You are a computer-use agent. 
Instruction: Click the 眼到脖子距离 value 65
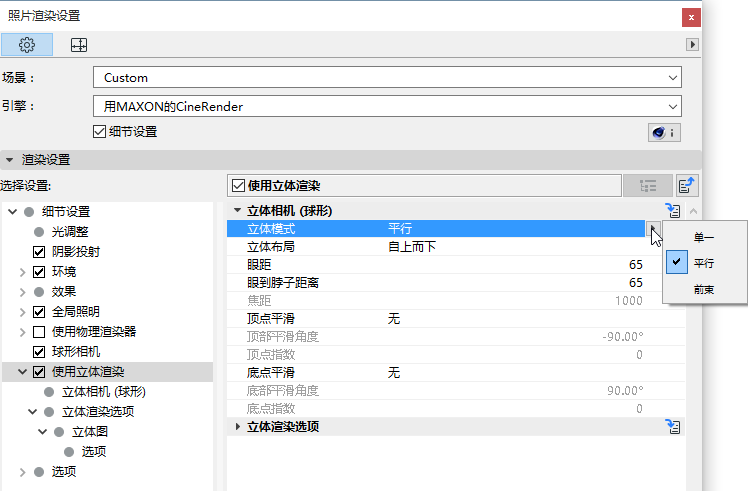tap(635, 282)
